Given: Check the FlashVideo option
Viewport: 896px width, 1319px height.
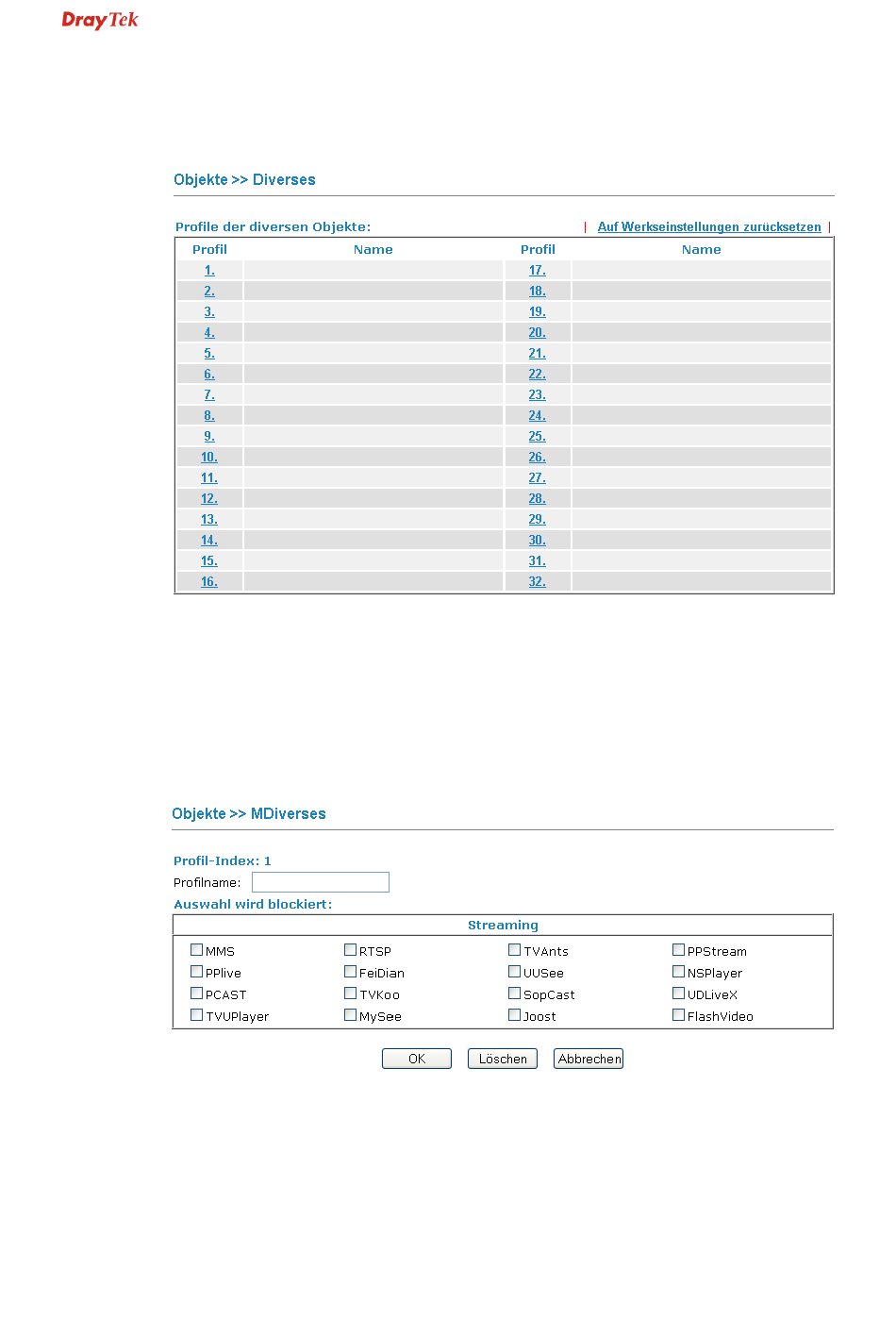Looking at the screenshot, I should pos(678,1015).
